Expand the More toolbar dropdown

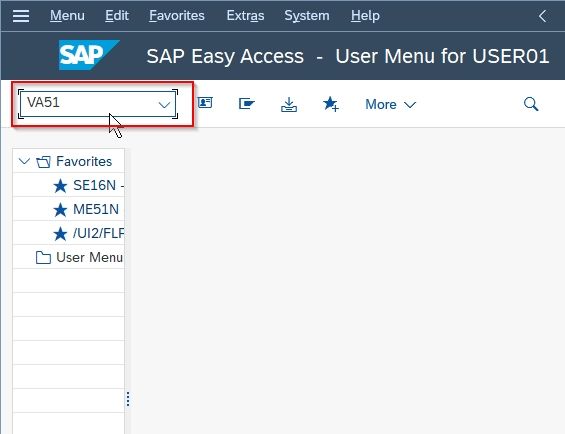[391, 105]
